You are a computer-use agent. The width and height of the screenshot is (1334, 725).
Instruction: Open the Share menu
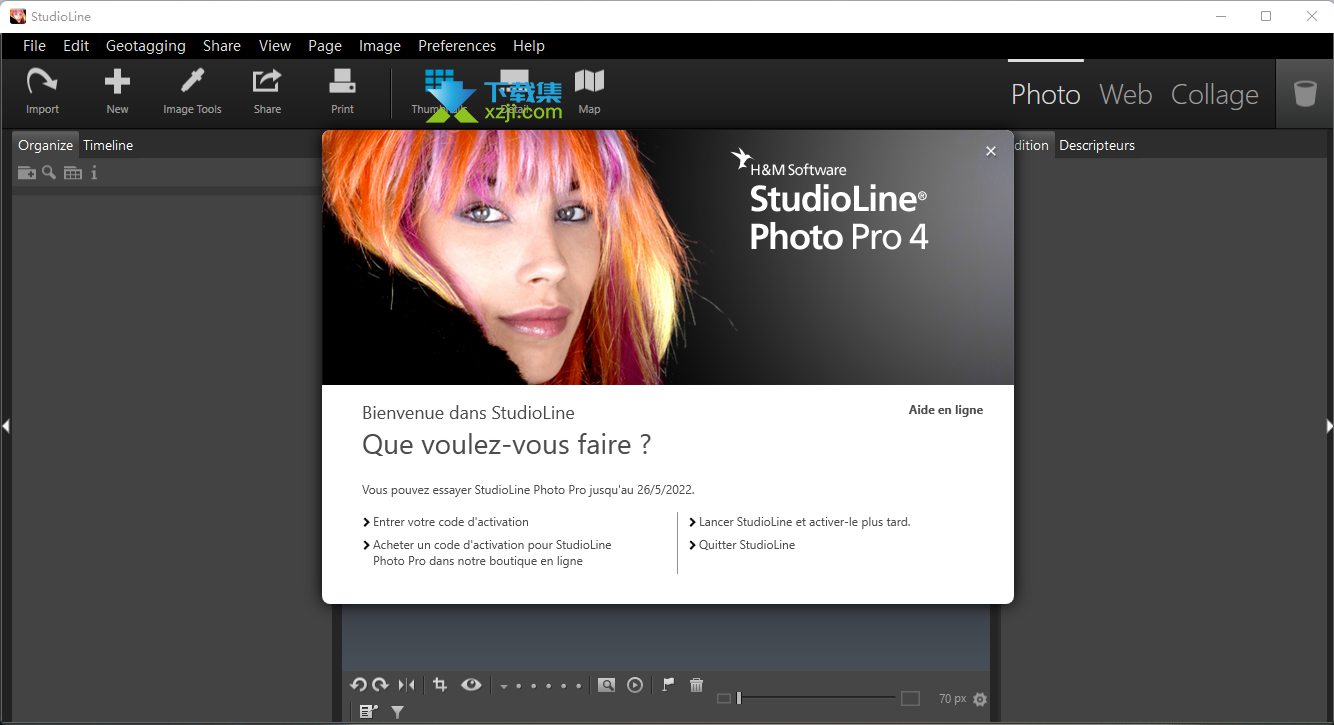click(x=222, y=46)
